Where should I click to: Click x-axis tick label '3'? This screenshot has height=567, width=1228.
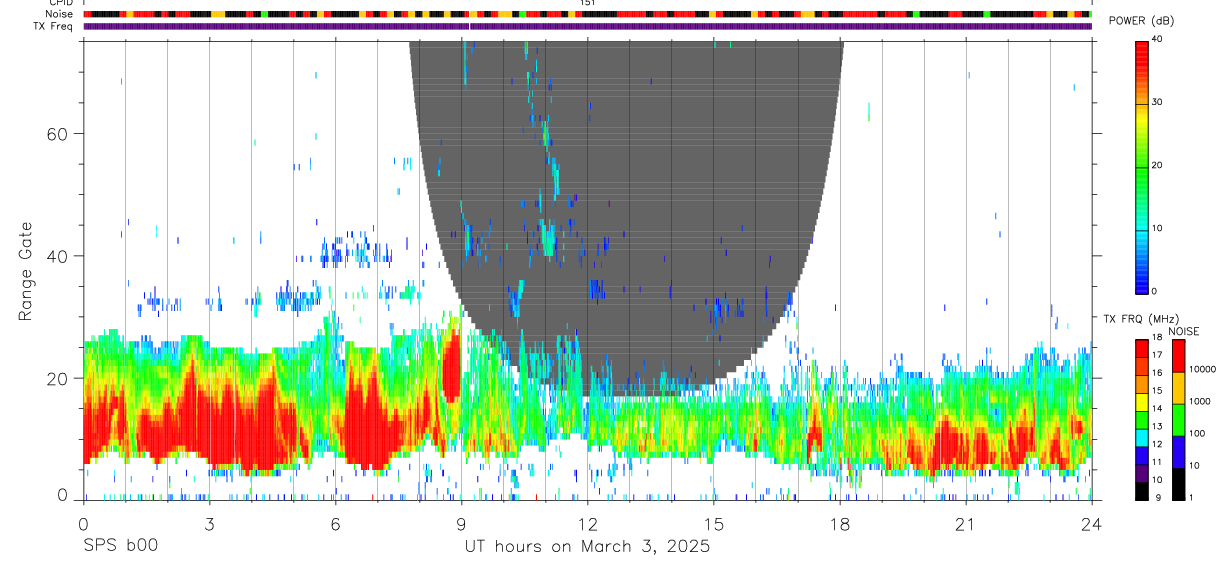pos(209,524)
